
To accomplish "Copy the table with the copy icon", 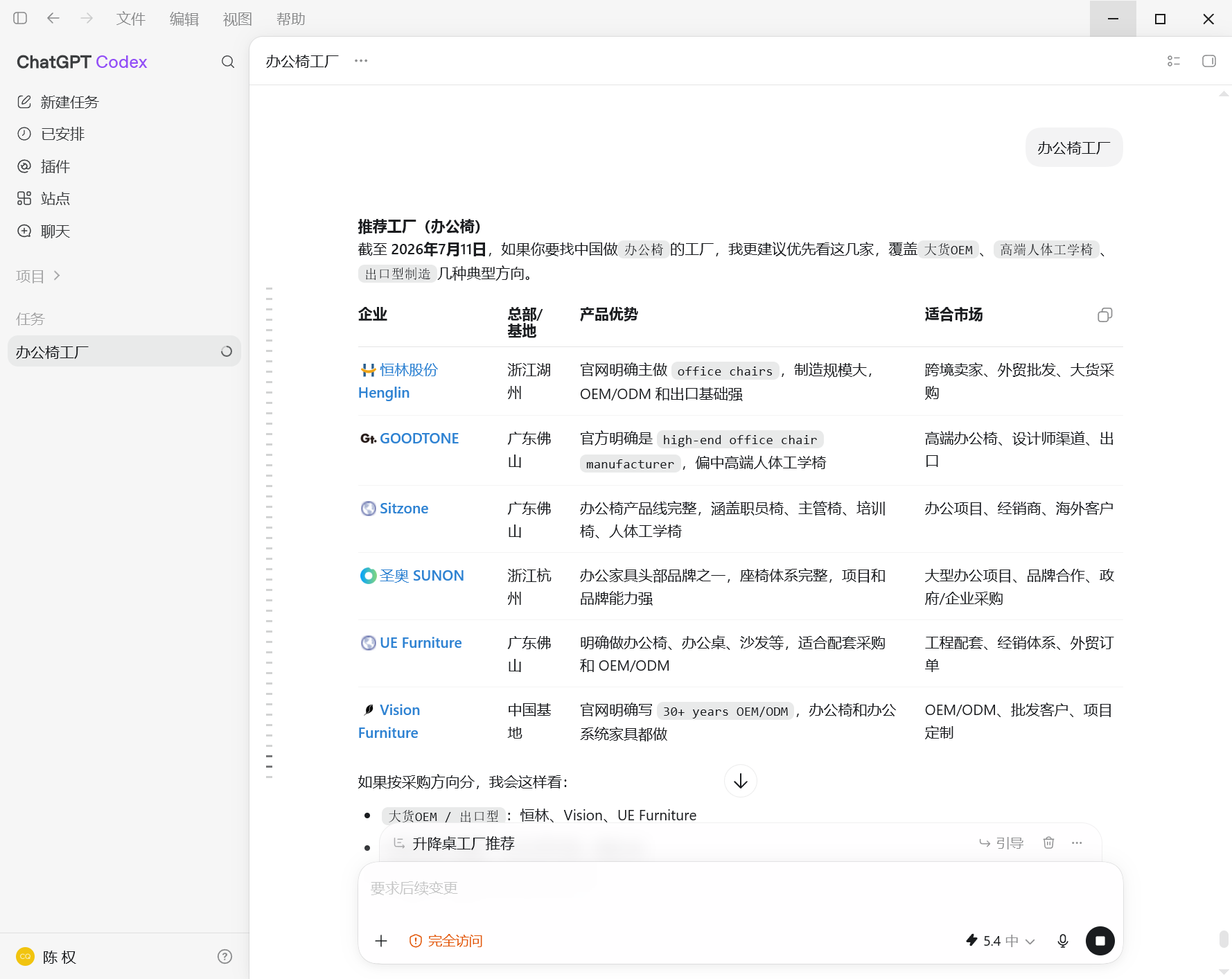I will (x=1105, y=315).
